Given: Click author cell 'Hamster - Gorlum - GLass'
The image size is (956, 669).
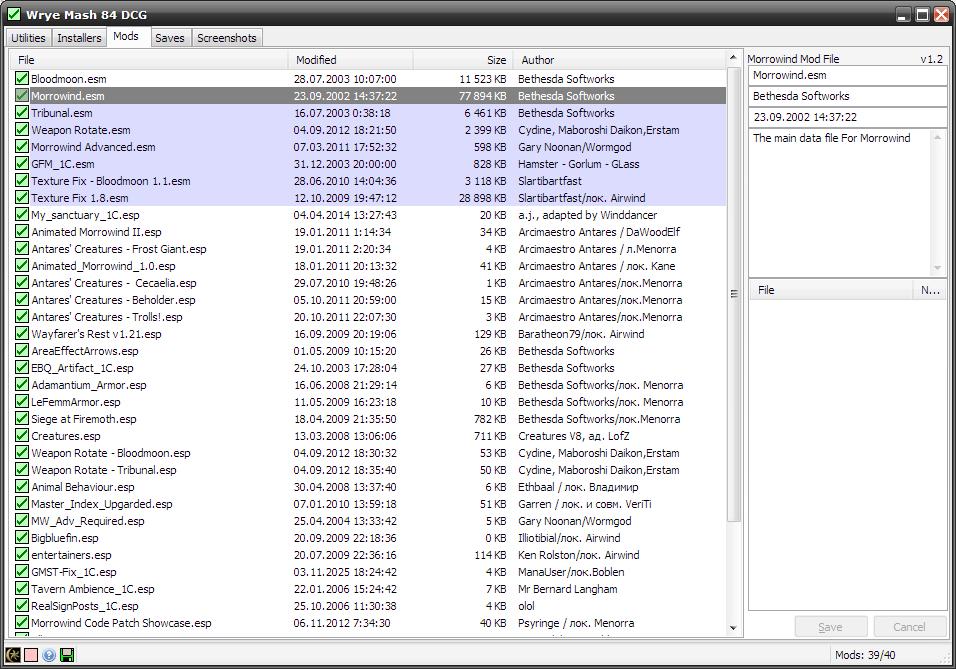Looking at the screenshot, I should pos(579,163).
